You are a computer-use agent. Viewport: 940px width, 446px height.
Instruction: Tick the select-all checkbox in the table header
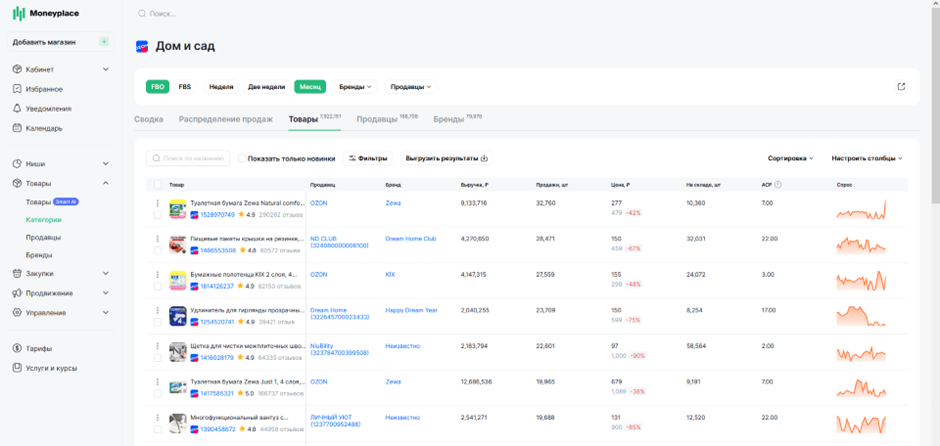coord(158,185)
